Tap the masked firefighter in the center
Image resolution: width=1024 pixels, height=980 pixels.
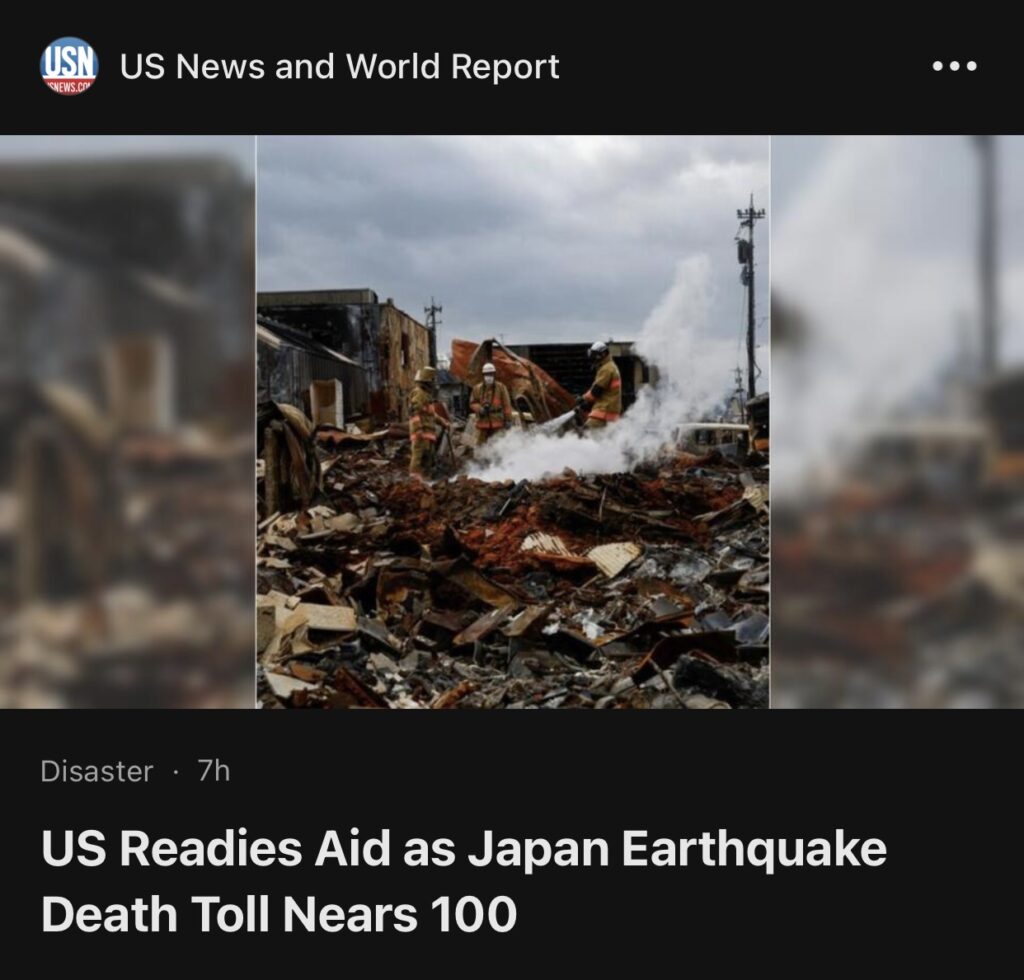(x=490, y=400)
